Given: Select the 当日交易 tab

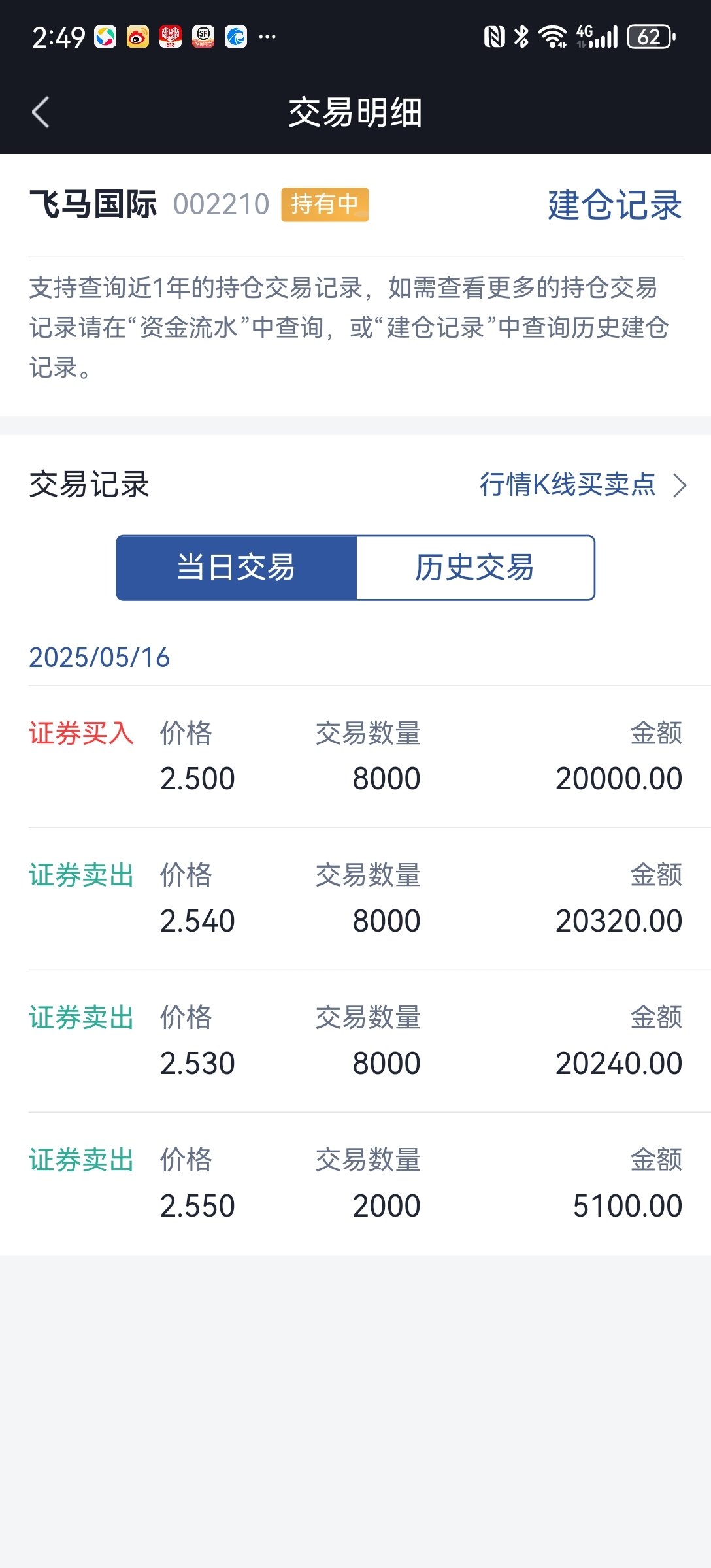Looking at the screenshot, I should tap(237, 568).
